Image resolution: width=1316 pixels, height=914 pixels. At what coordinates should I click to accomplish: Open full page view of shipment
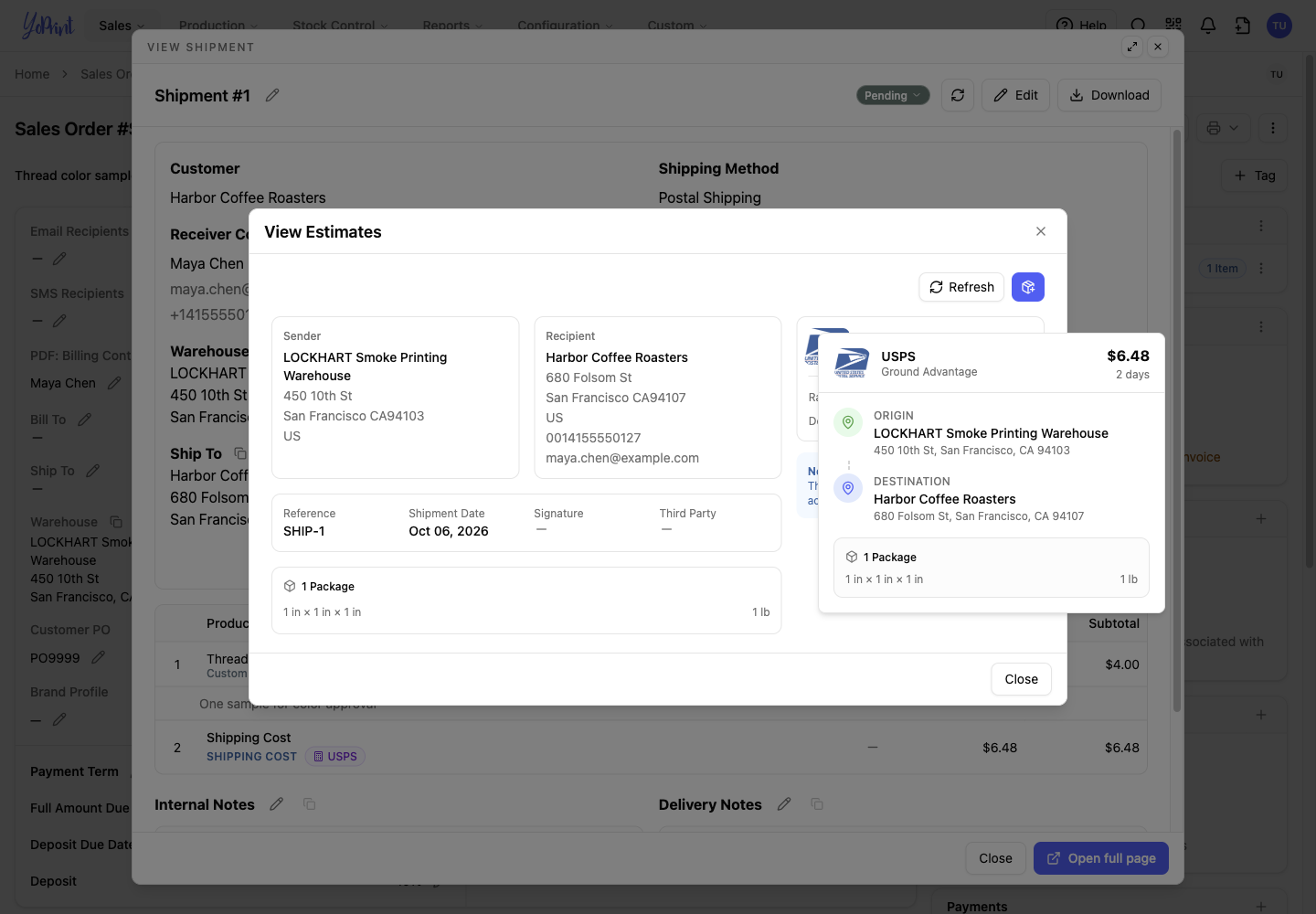(x=1101, y=858)
